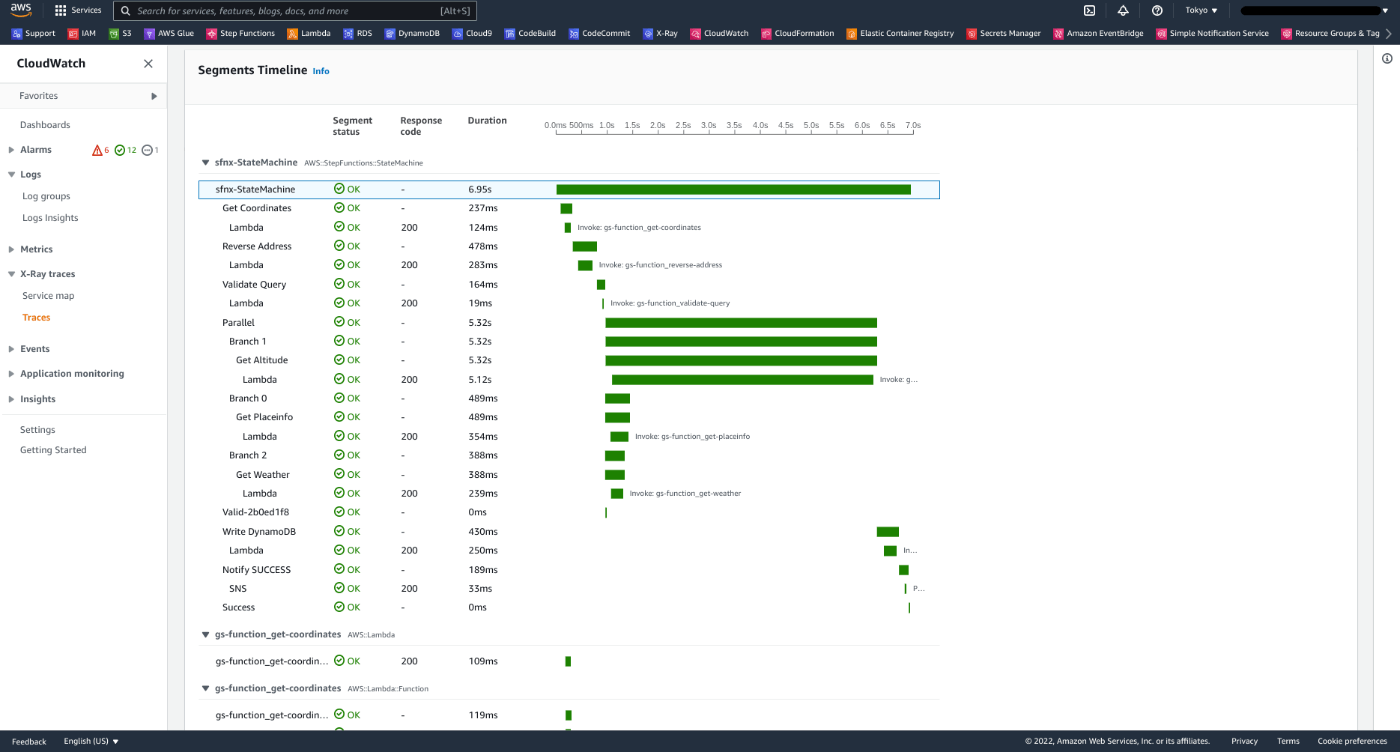
Task: Go to Dashboards in sidebar
Action: (x=45, y=125)
